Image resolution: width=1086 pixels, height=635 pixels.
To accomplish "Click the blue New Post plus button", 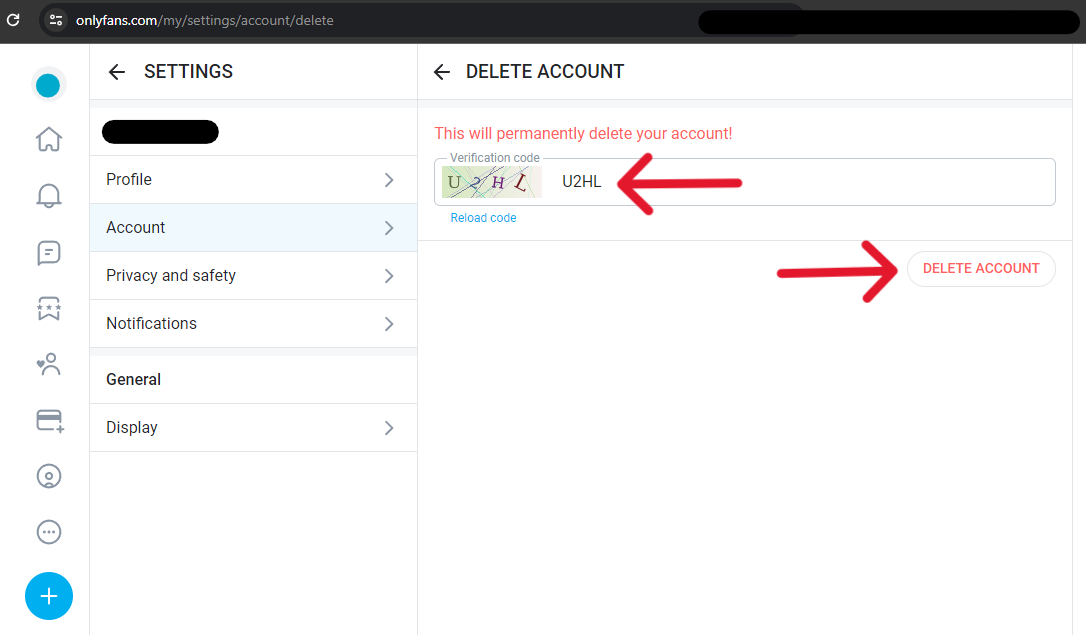I will point(49,597).
